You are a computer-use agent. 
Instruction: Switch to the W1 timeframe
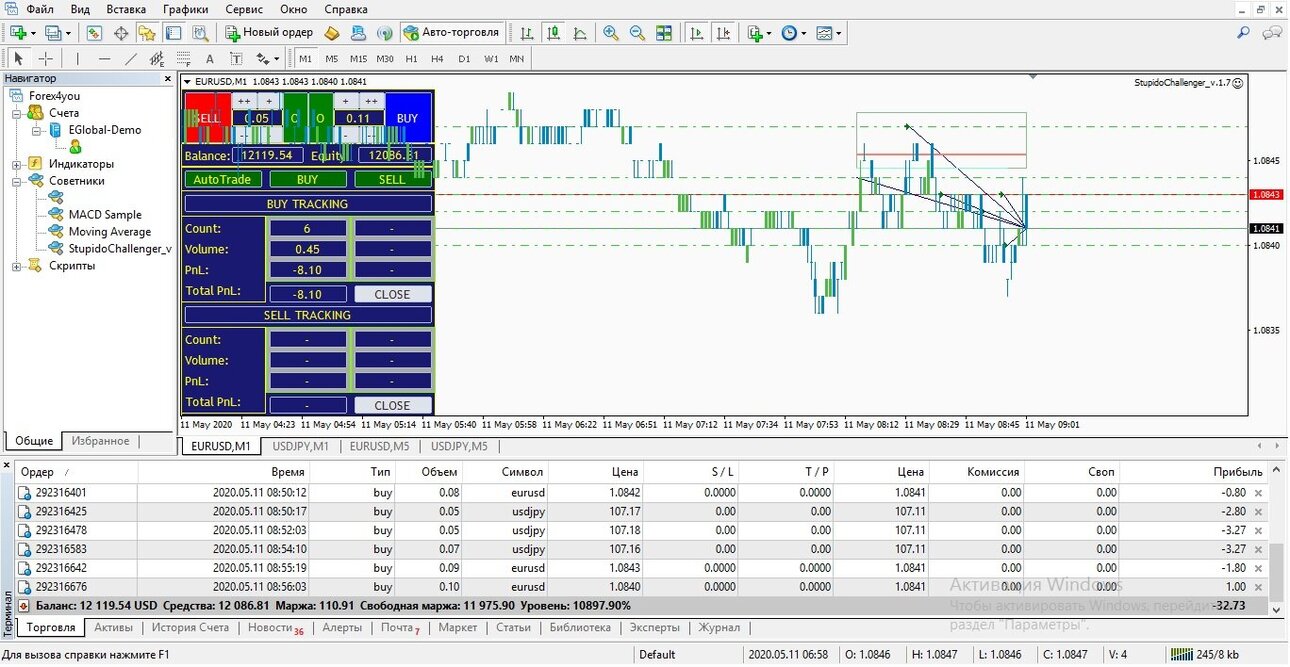click(x=491, y=59)
